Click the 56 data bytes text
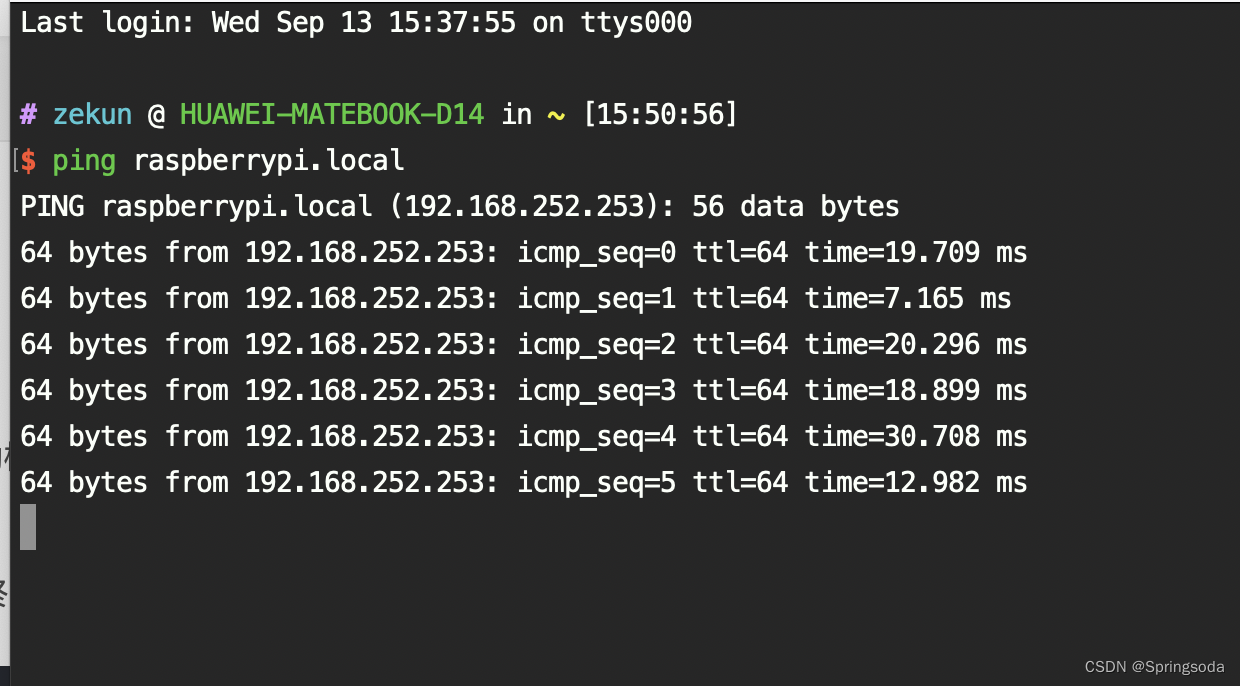 pos(795,207)
